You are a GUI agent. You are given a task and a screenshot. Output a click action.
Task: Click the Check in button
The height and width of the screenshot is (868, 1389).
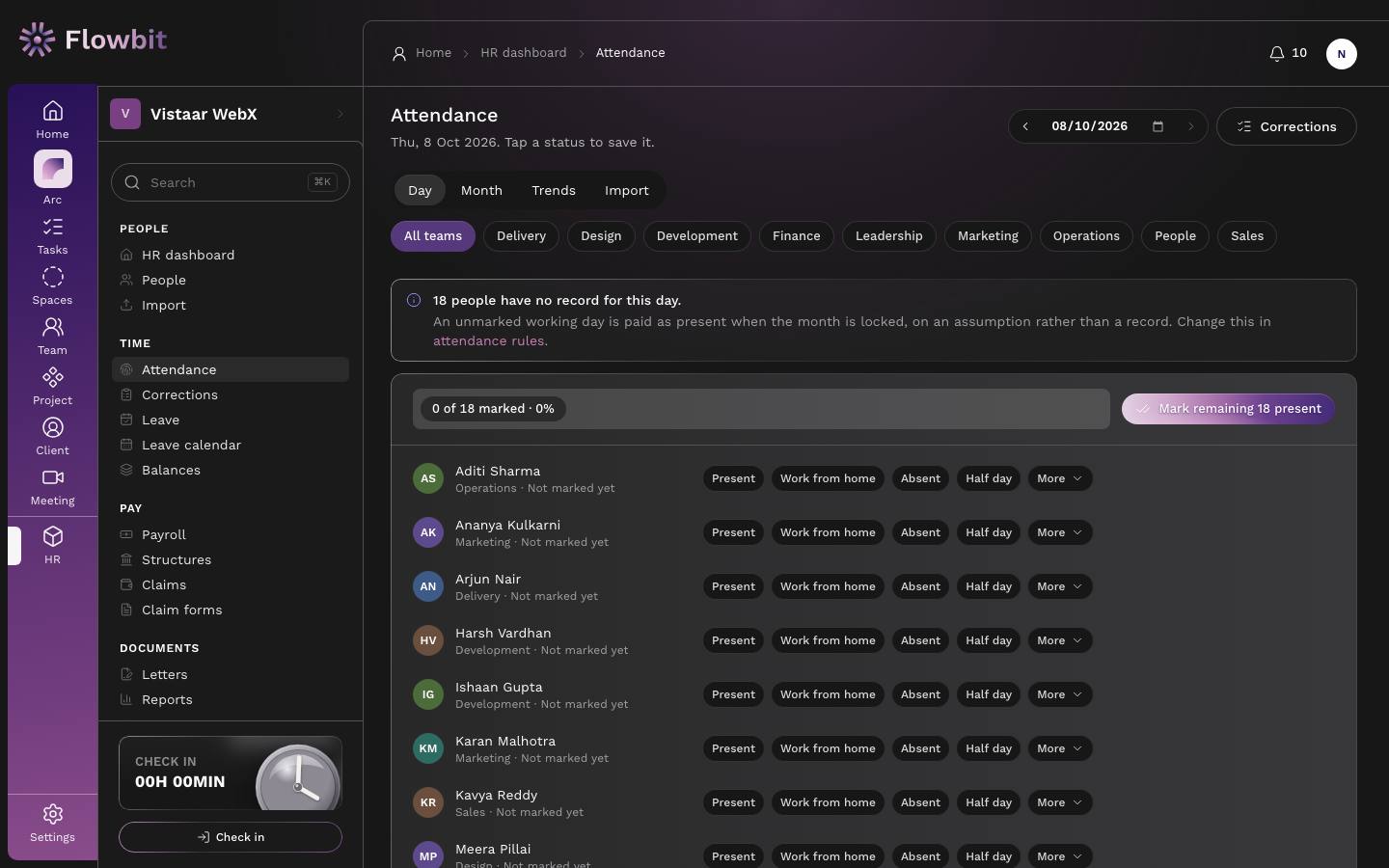[x=231, y=837]
